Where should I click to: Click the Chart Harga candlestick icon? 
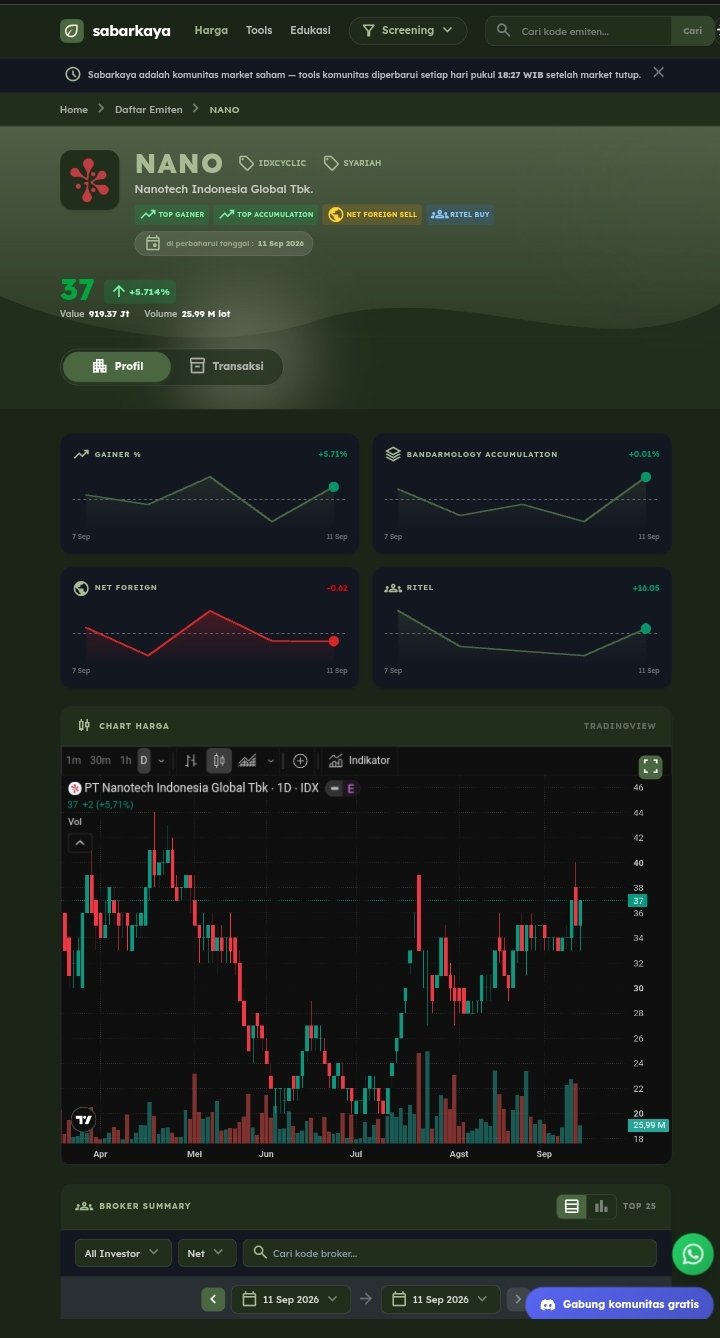coord(84,725)
